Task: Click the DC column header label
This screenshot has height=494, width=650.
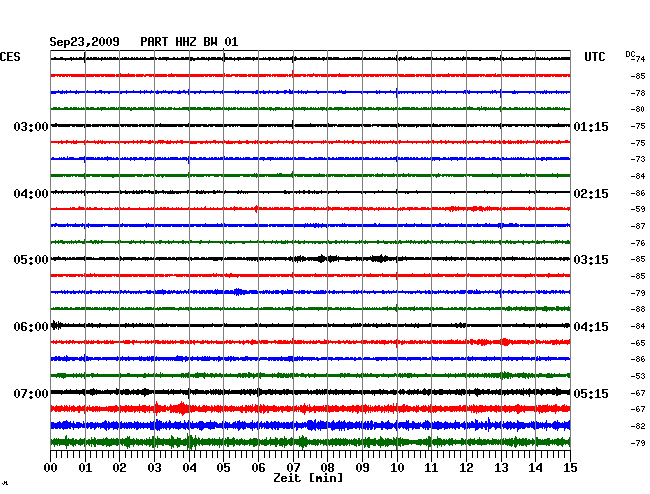Action: [630, 53]
